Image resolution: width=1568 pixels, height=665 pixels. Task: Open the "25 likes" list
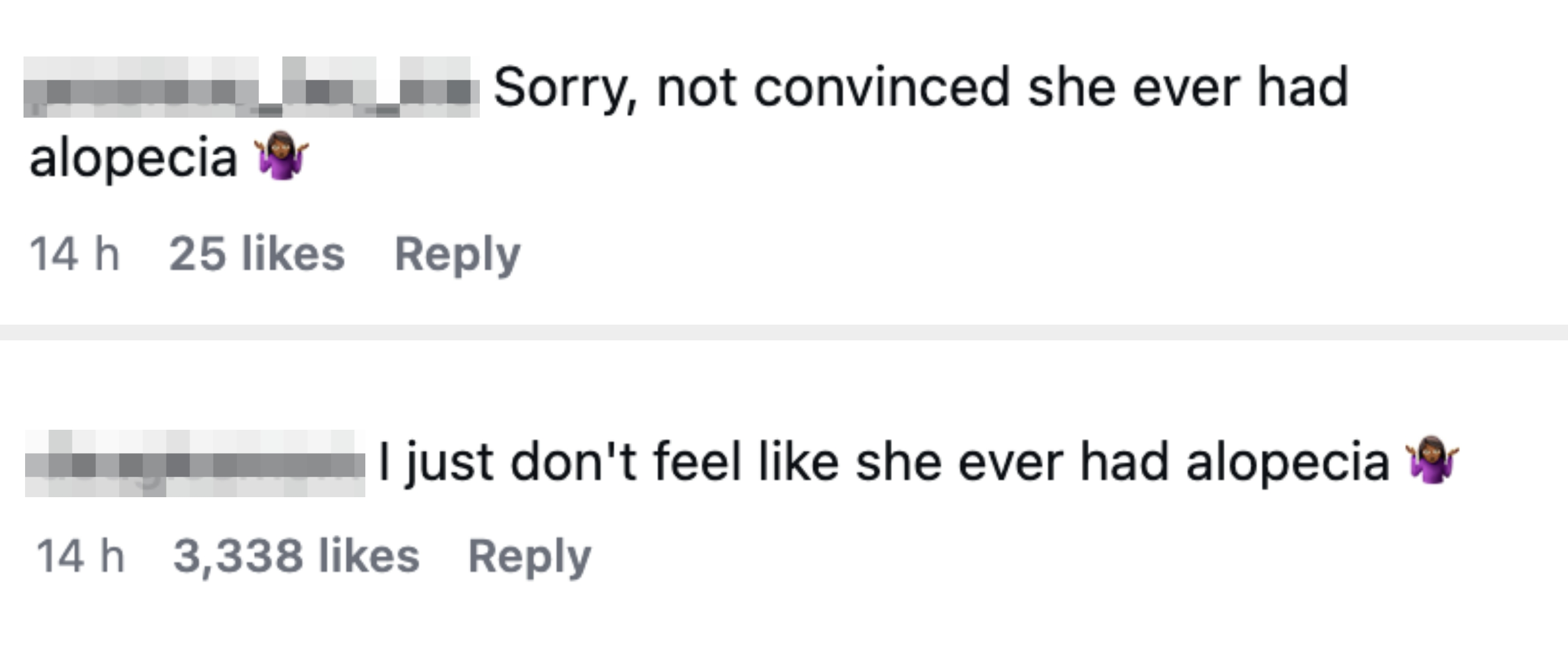point(257,254)
